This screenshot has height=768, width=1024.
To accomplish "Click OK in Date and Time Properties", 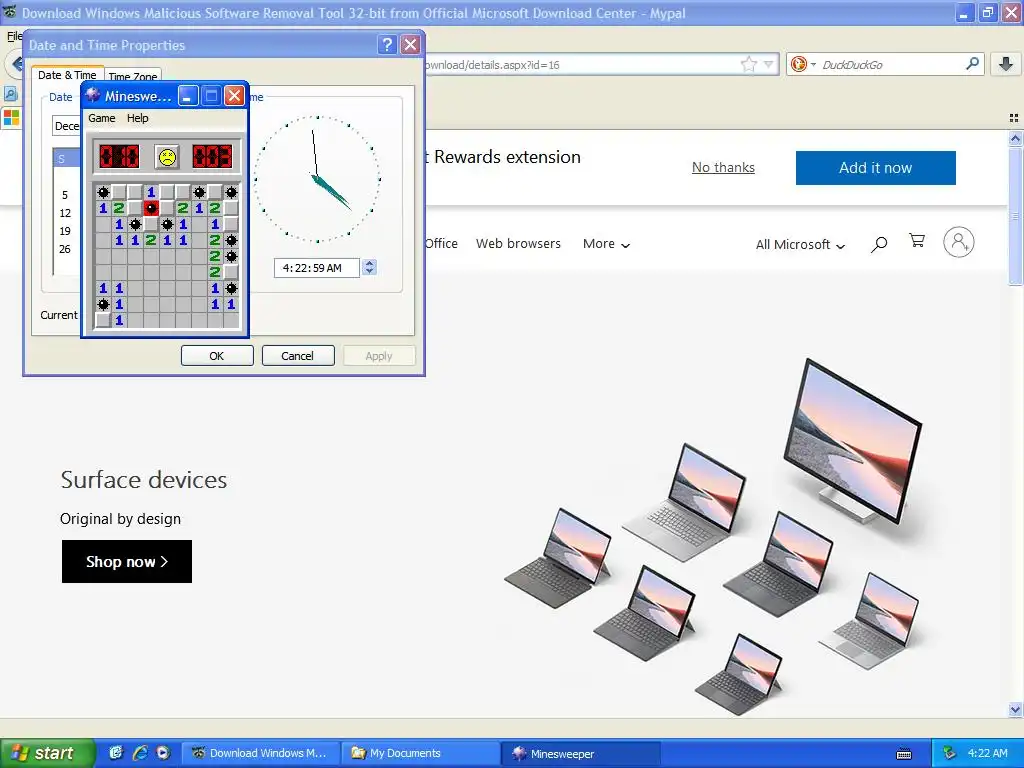I will pyautogui.click(x=217, y=356).
